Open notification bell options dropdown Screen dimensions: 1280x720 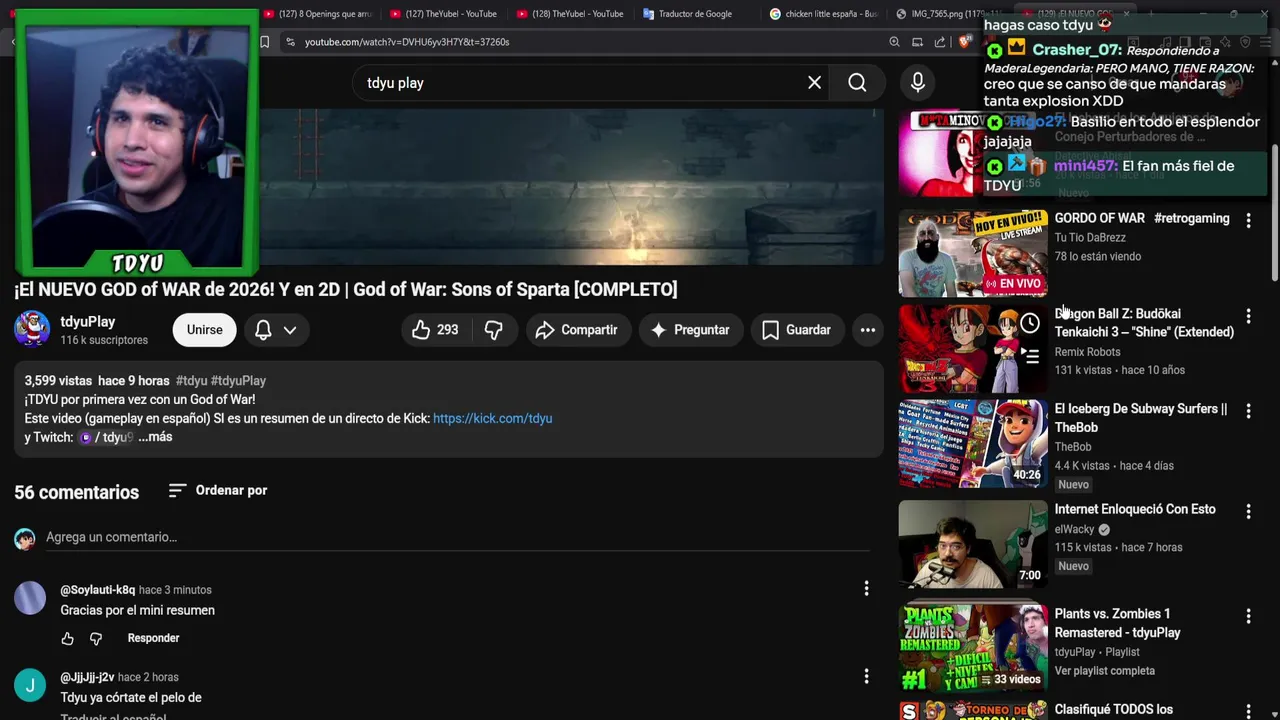click(x=275, y=330)
